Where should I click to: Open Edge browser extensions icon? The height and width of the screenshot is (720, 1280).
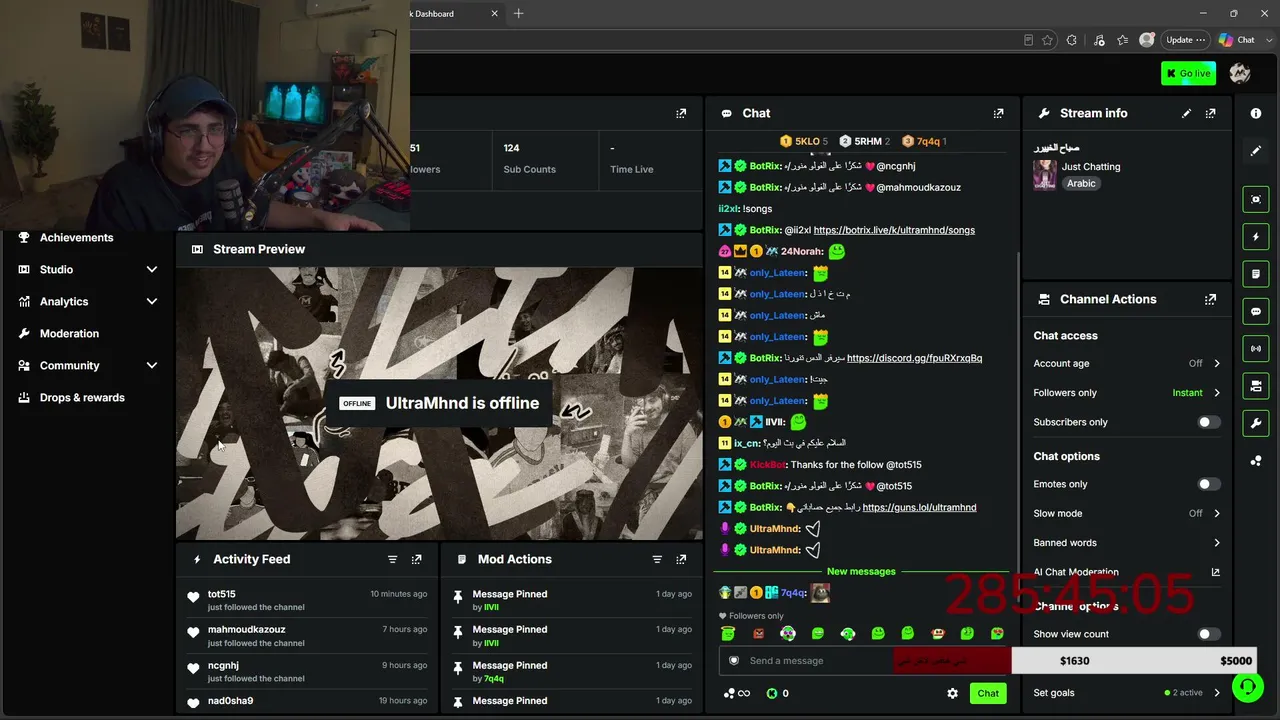coord(1072,40)
